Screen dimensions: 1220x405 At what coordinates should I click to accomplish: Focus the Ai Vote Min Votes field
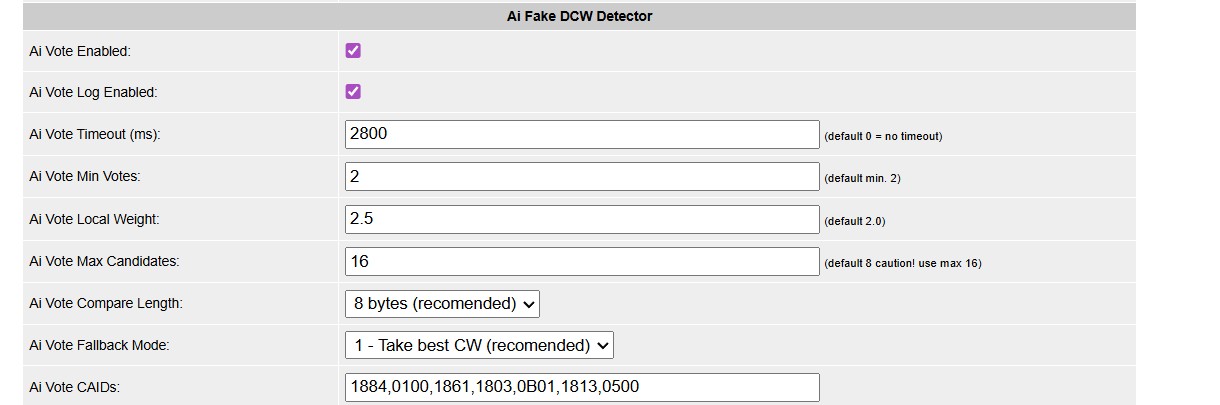click(x=581, y=177)
